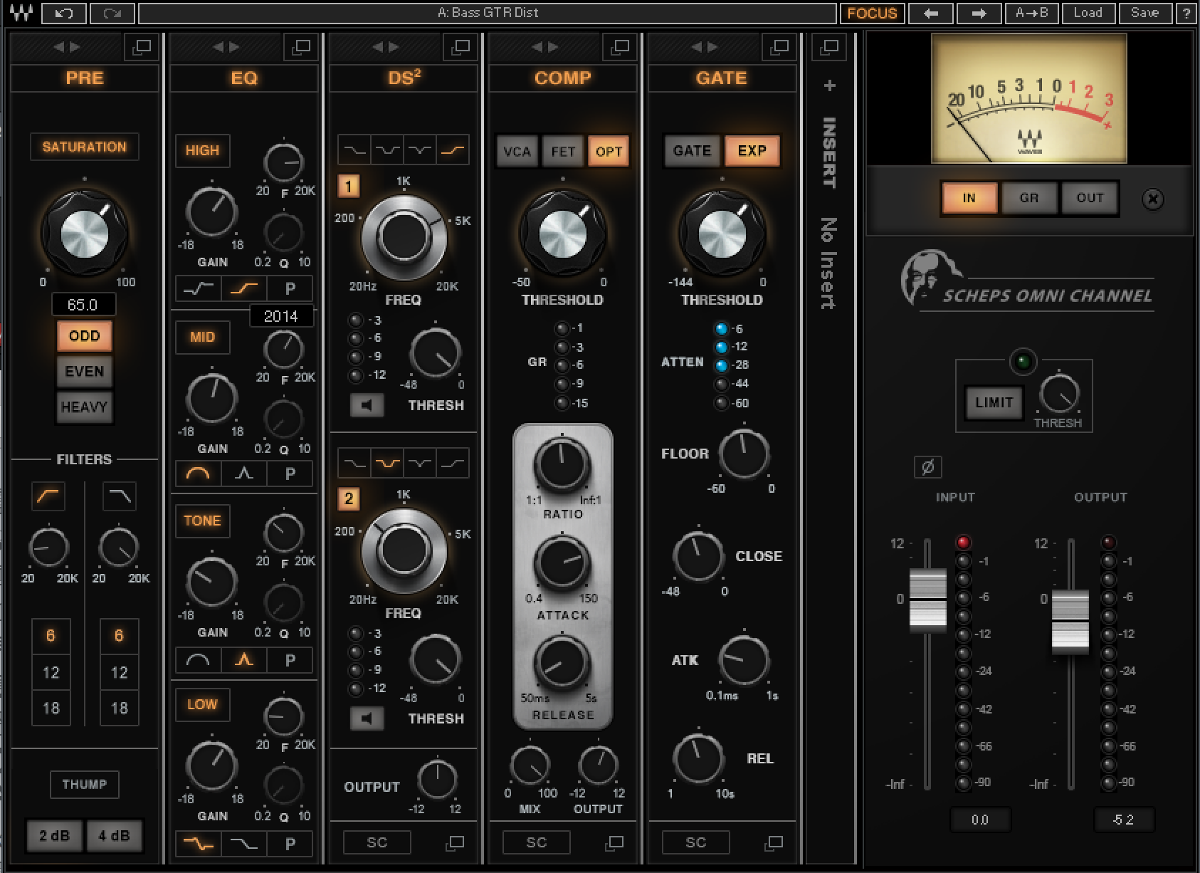The image size is (1200, 873).
Task: Select EVEN saturation mode
Action: [x=84, y=372]
